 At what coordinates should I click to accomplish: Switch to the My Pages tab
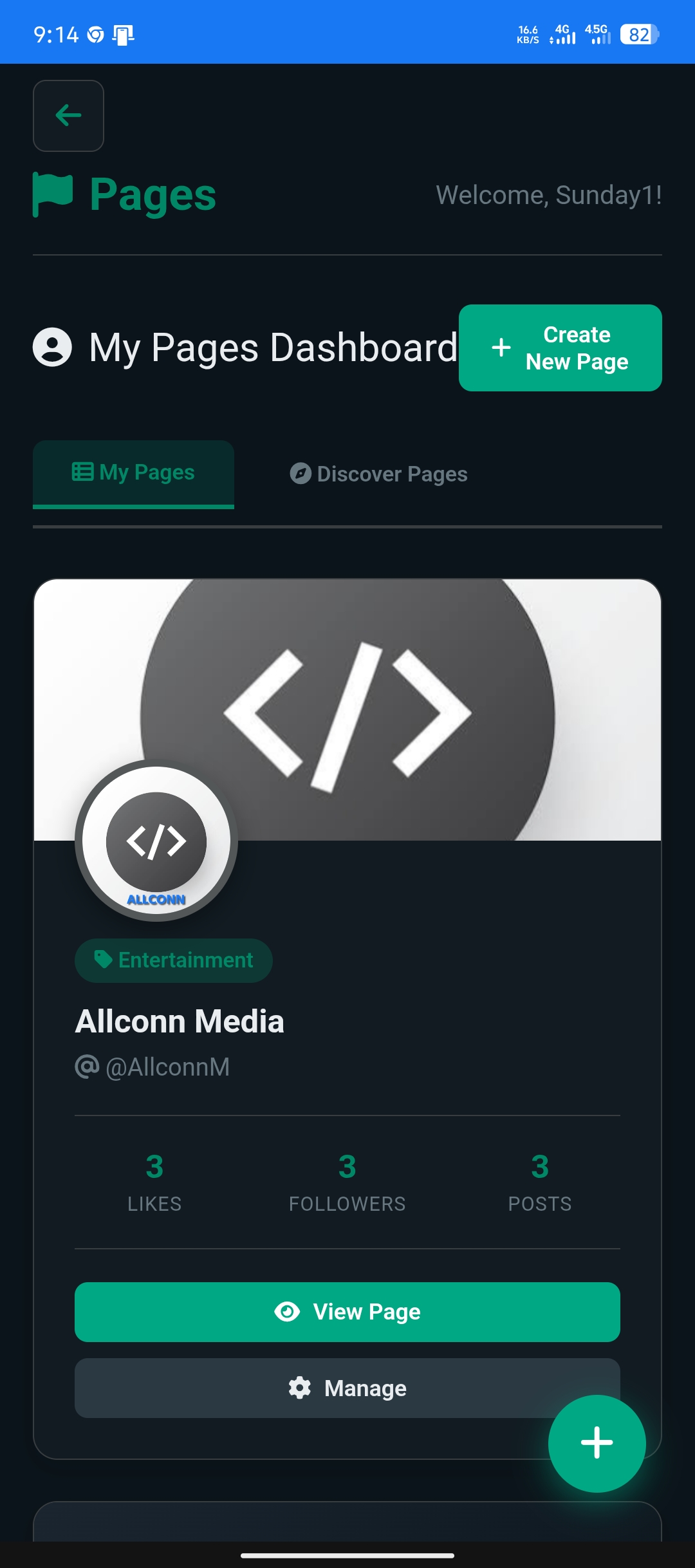134,473
